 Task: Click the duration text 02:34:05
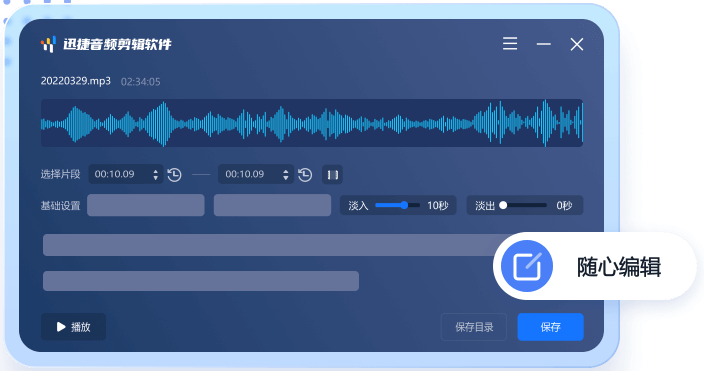pyautogui.click(x=141, y=82)
